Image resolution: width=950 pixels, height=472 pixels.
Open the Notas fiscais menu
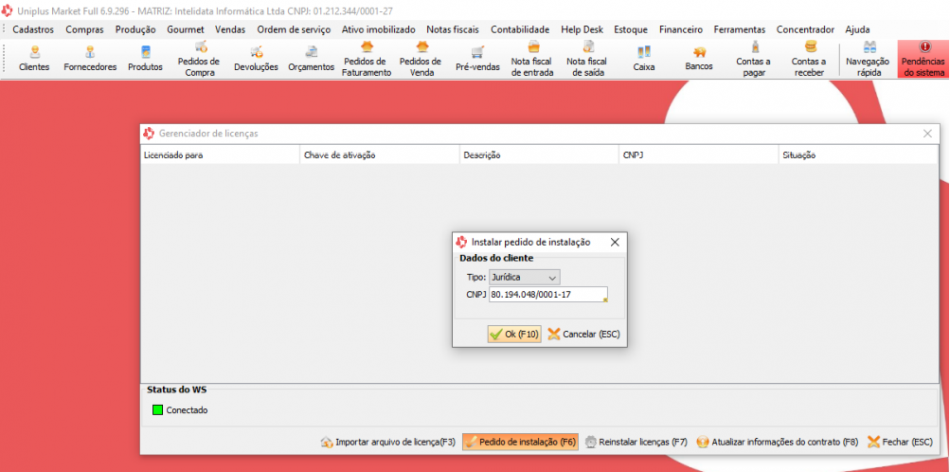[453, 29]
